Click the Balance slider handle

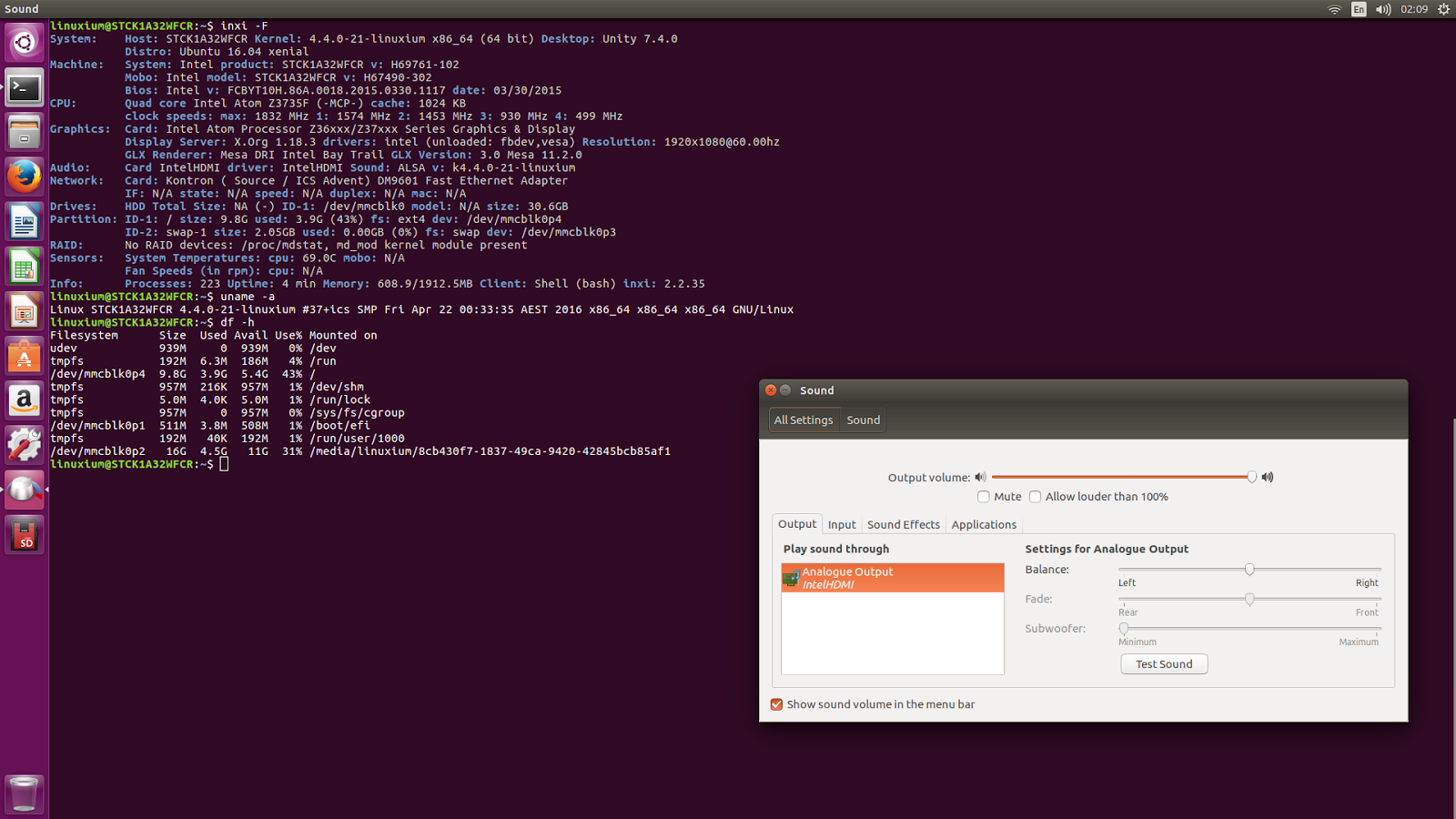[x=1249, y=570]
